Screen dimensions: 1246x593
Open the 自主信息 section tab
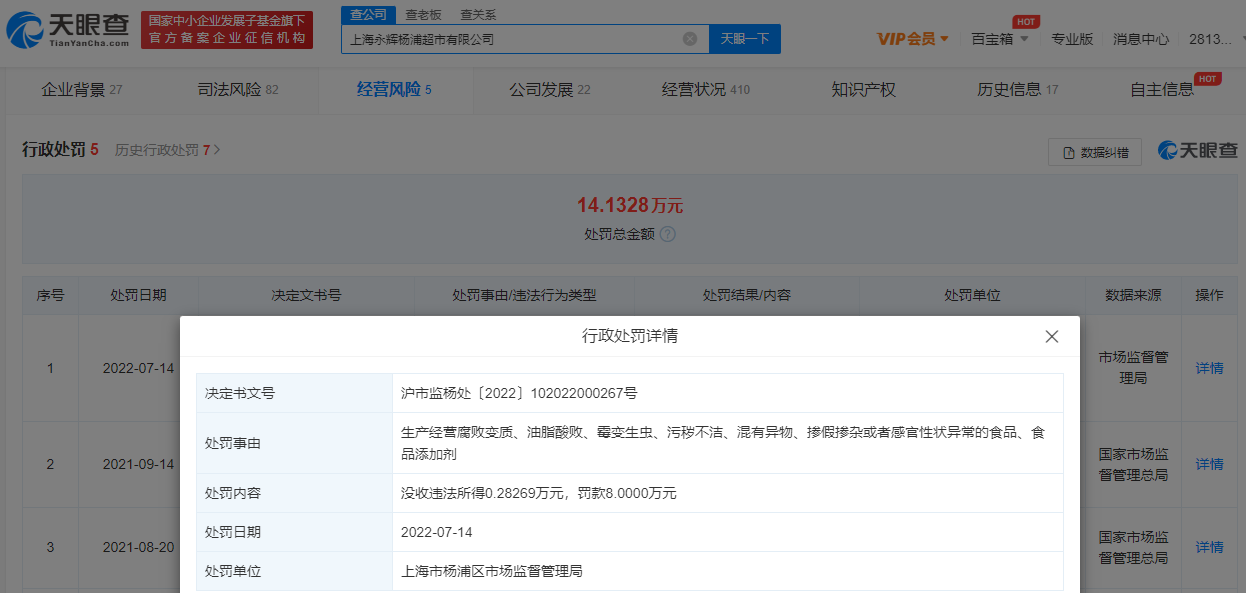(x=1162, y=90)
